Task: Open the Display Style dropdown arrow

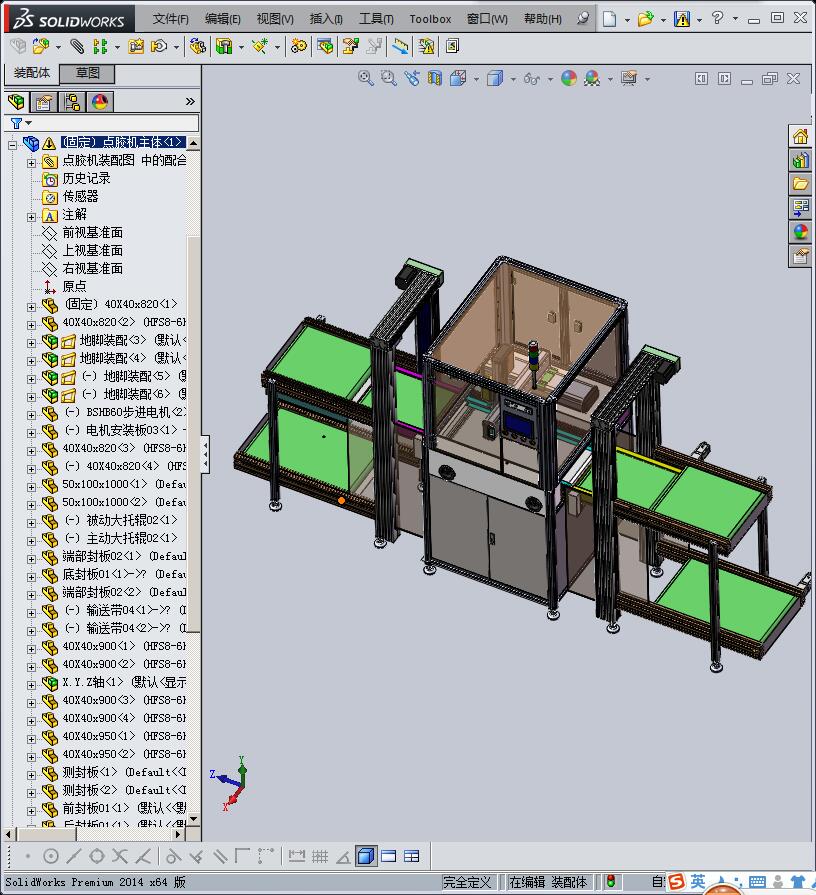Action: click(x=512, y=79)
